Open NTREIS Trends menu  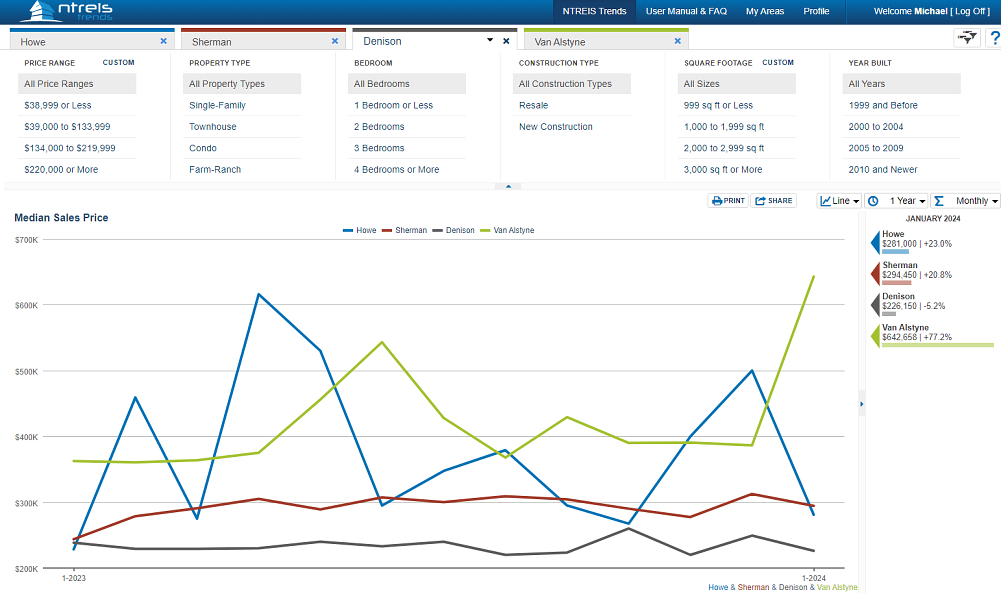(x=594, y=11)
